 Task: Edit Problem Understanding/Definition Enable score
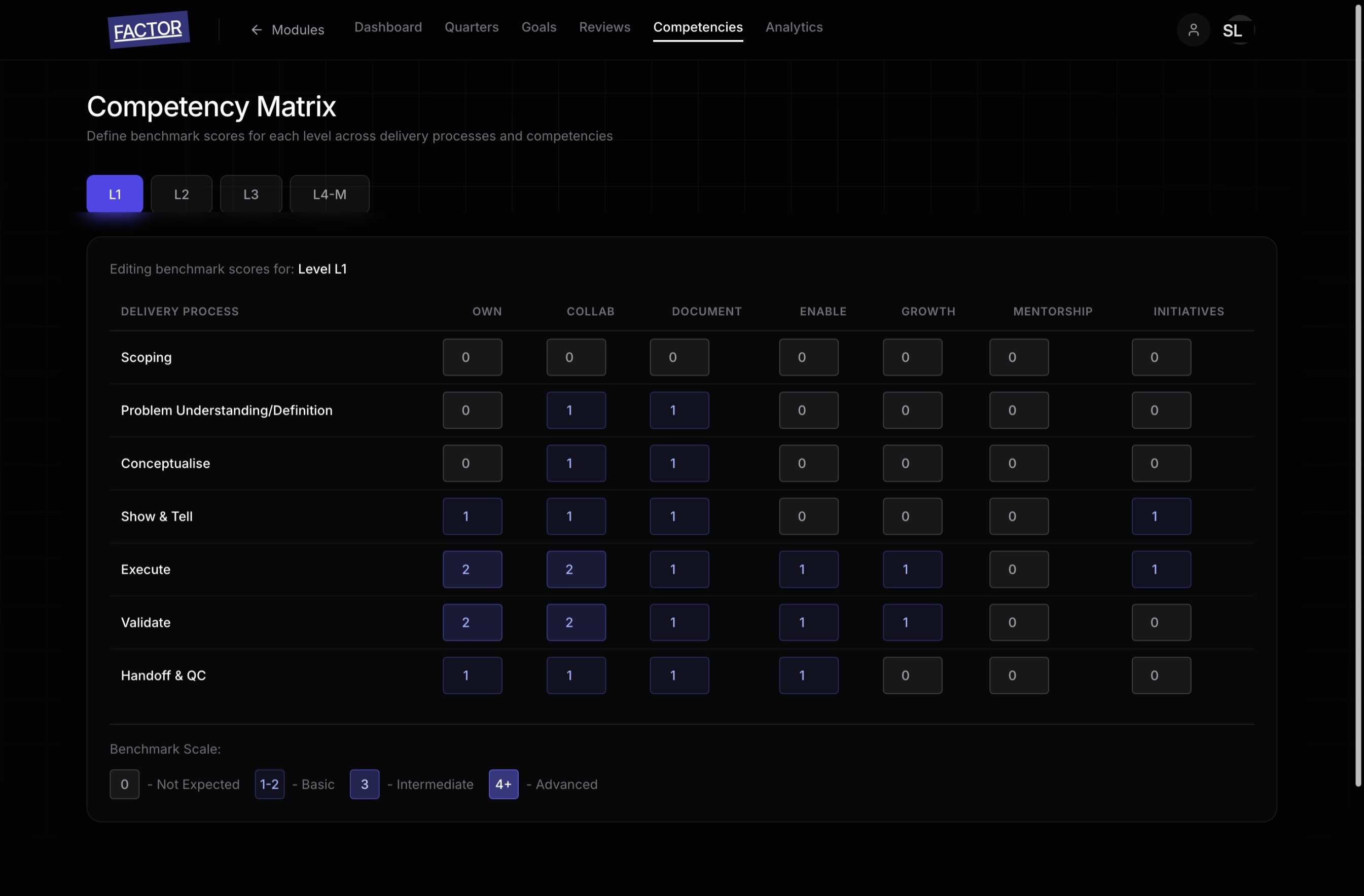[809, 410]
